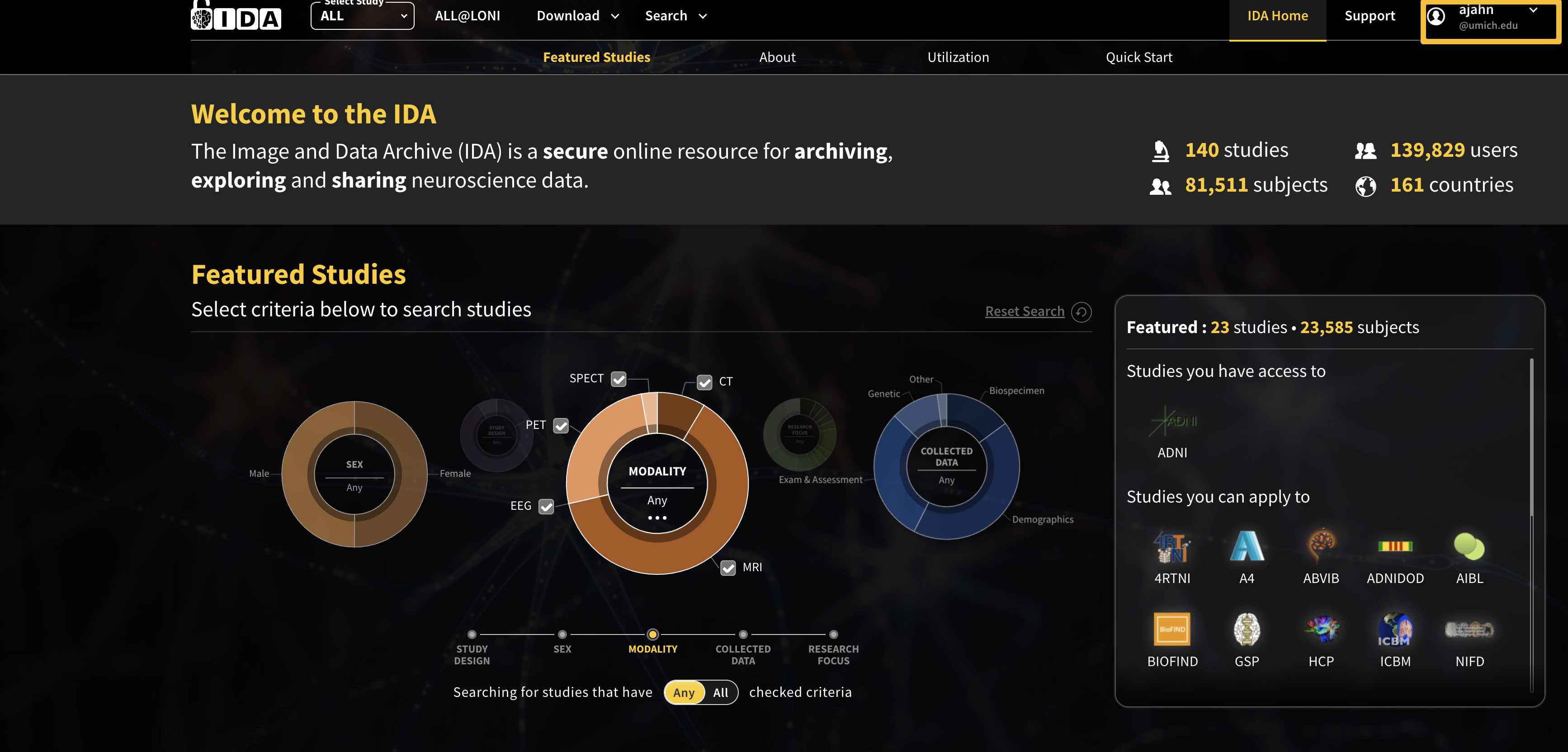The height and width of the screenshot is (752, 1568).
Task: Open the A4 study logo
Action: pyautogui.click(x=1247, y=546)
